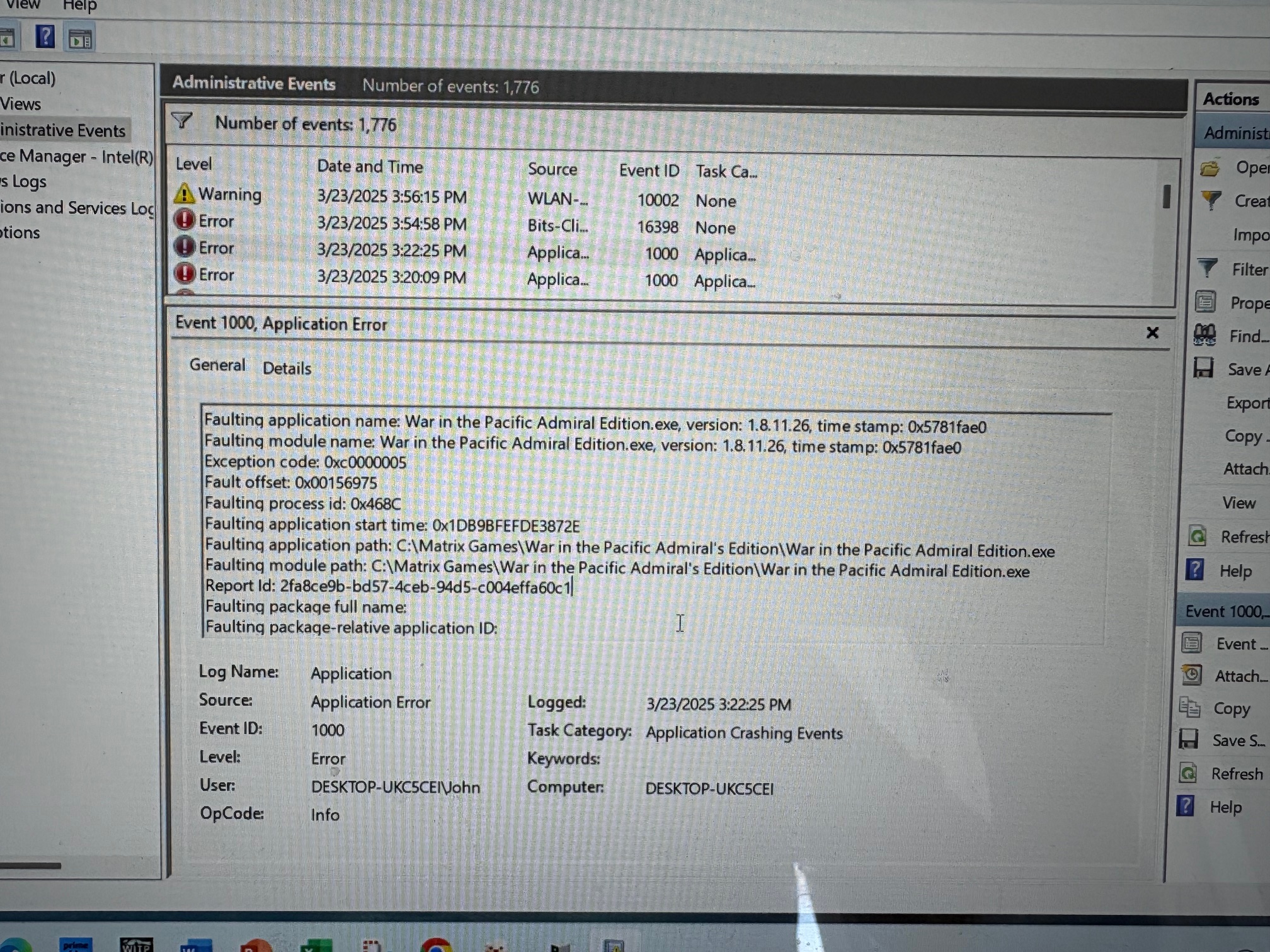Open the Help menu

79,6
